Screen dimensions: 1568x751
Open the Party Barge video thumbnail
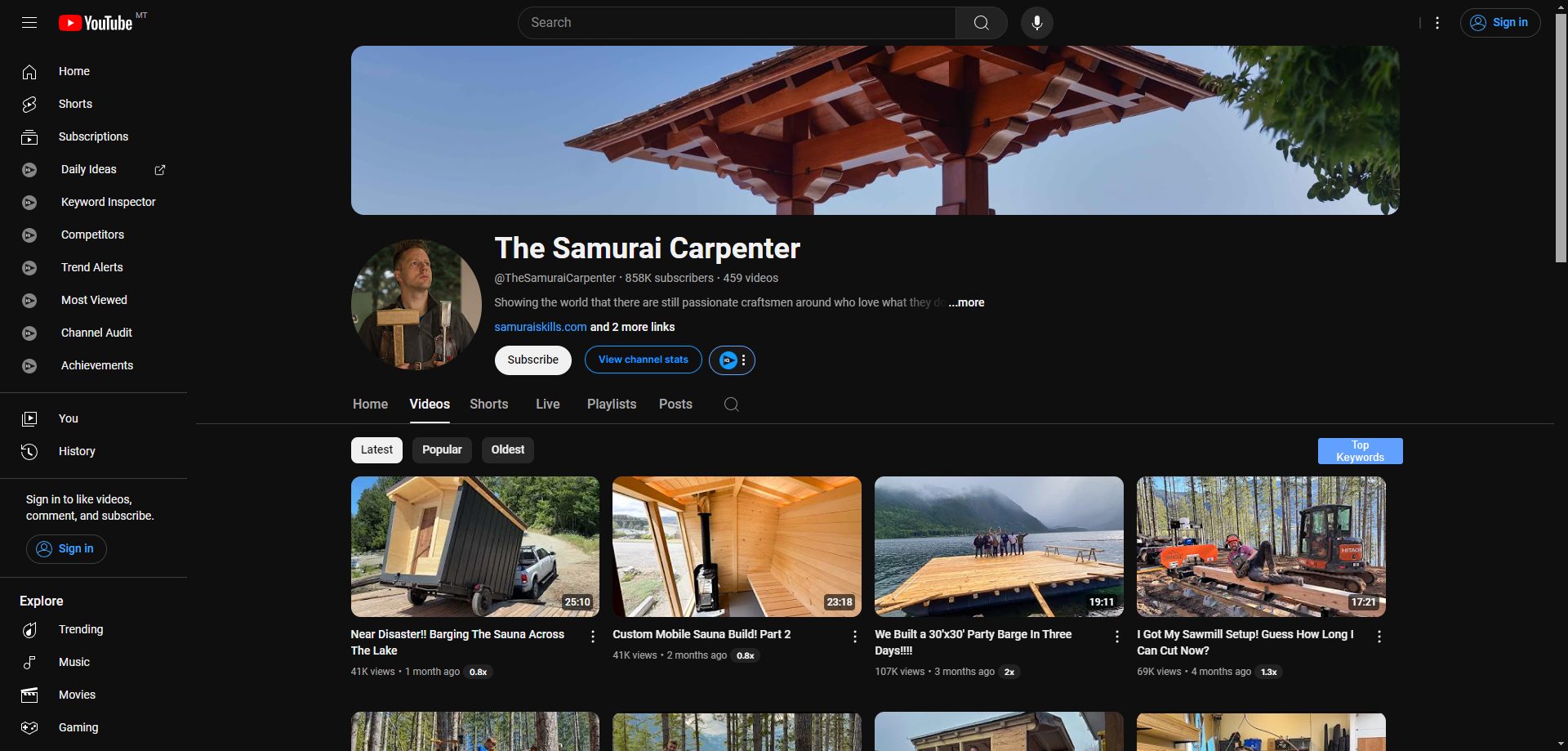(998, 546)
